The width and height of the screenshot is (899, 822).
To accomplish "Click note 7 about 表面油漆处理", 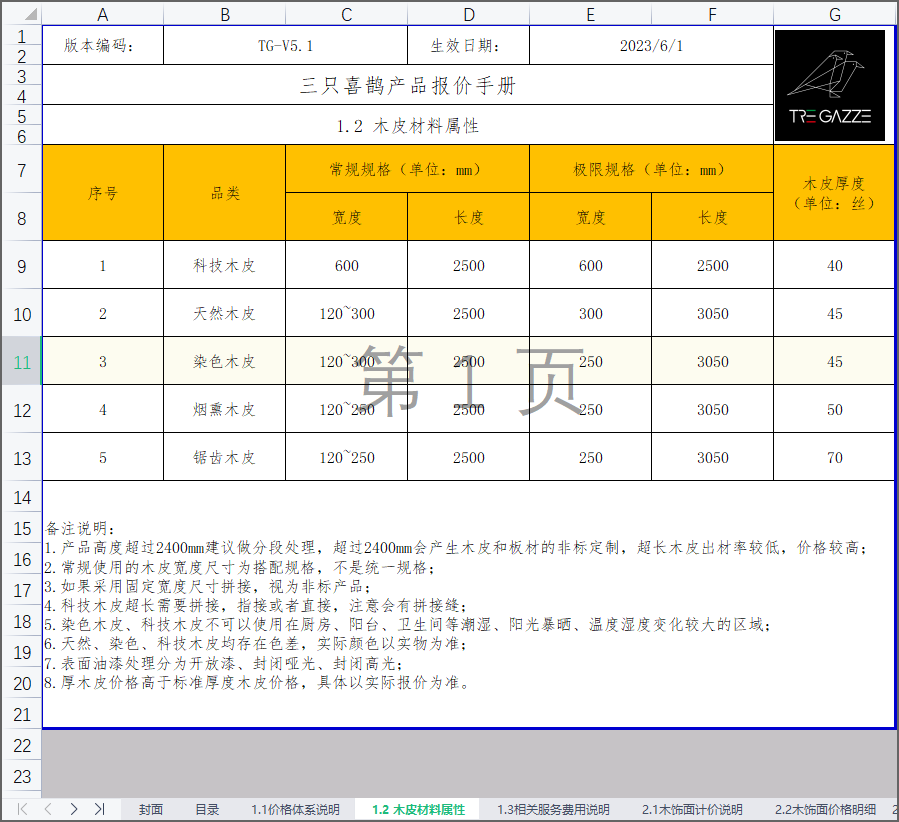I will pyautogui.click(x=223, y=663).
